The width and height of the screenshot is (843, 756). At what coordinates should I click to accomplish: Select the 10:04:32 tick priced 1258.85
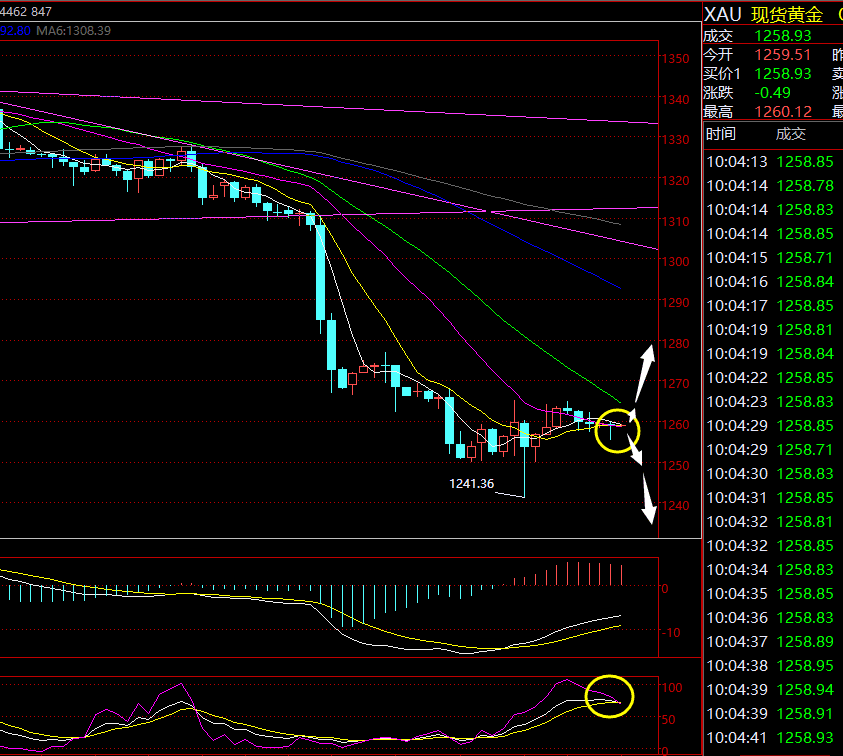770,545
